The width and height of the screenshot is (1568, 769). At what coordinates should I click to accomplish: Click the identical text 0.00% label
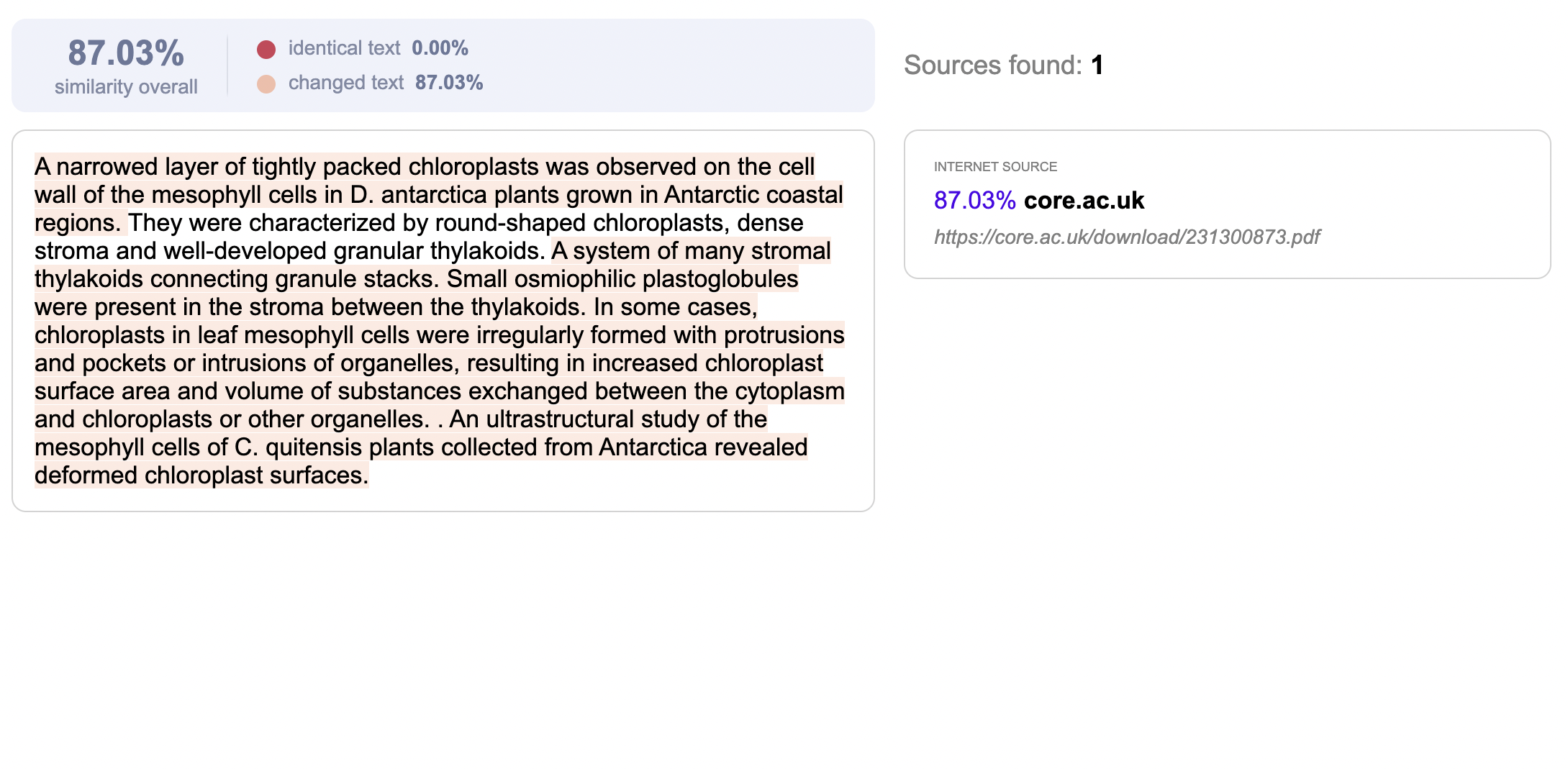pos(379,48)
